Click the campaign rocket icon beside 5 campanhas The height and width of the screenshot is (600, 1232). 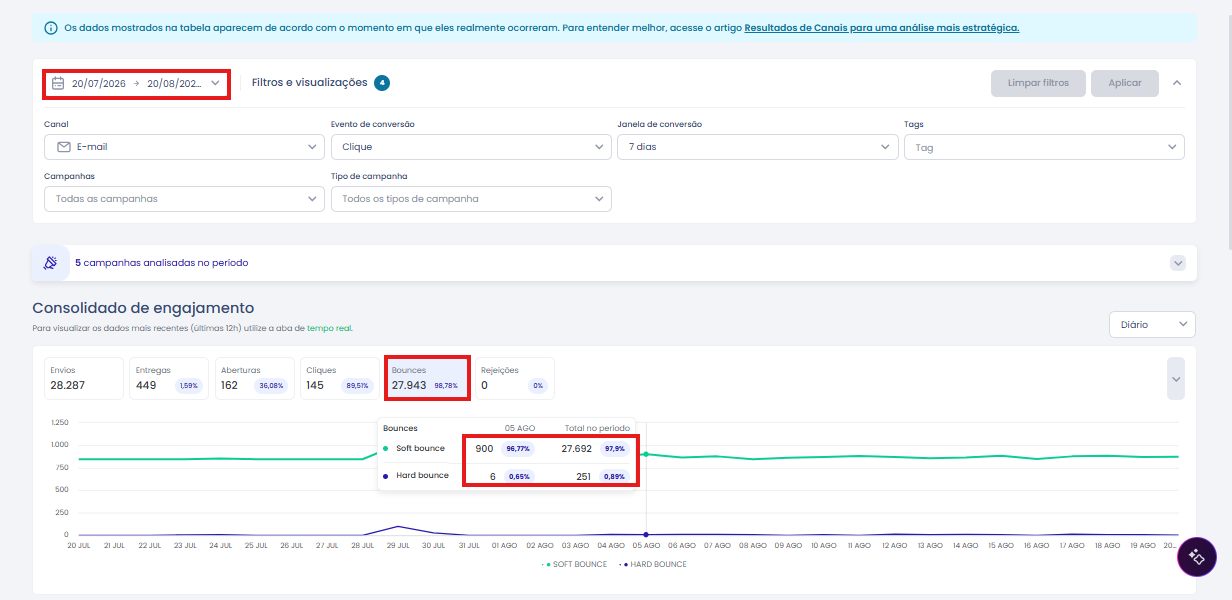pos(51,263)
